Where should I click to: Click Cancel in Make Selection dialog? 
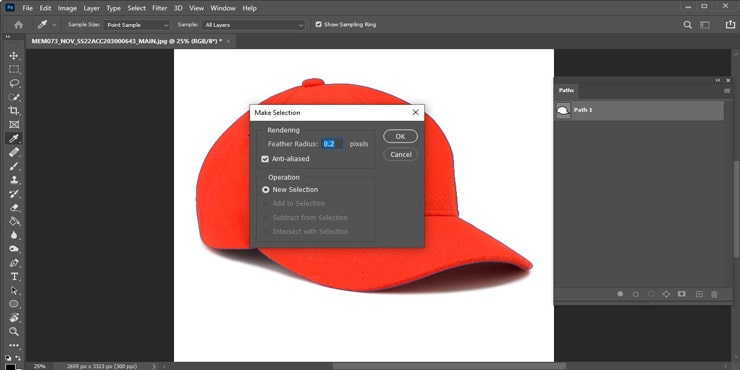pyautogui.click(x=400, y=154)
